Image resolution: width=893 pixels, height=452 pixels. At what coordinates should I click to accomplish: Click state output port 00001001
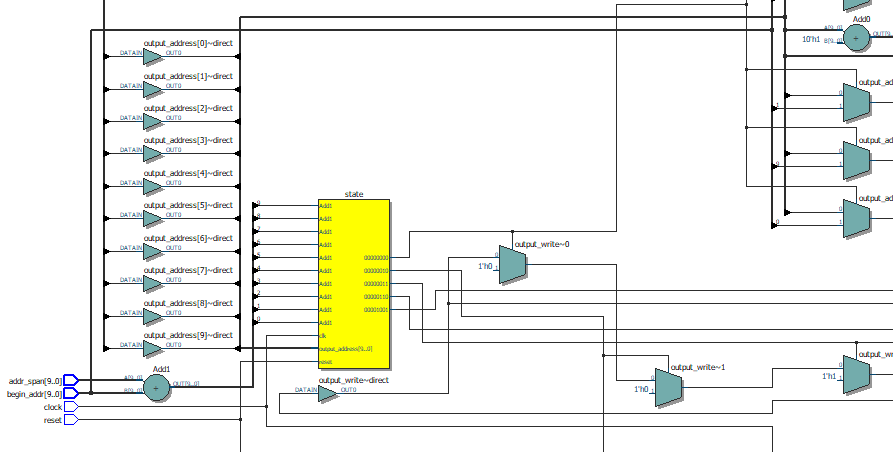tap(376, 310)
